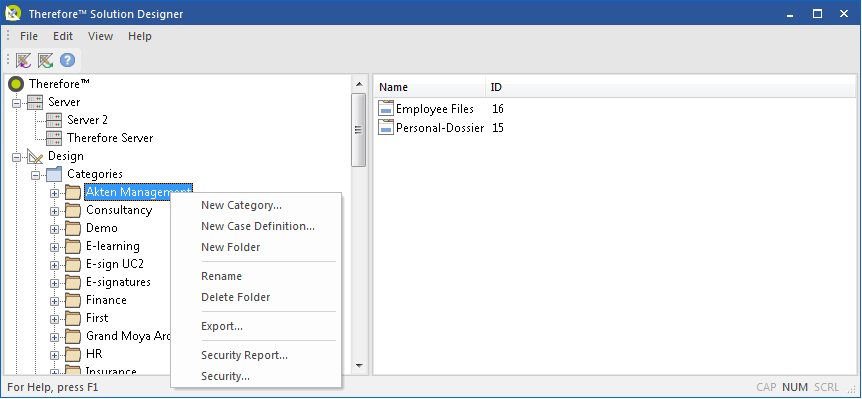
Task: Open Security... from context menu
Action: 256,376
